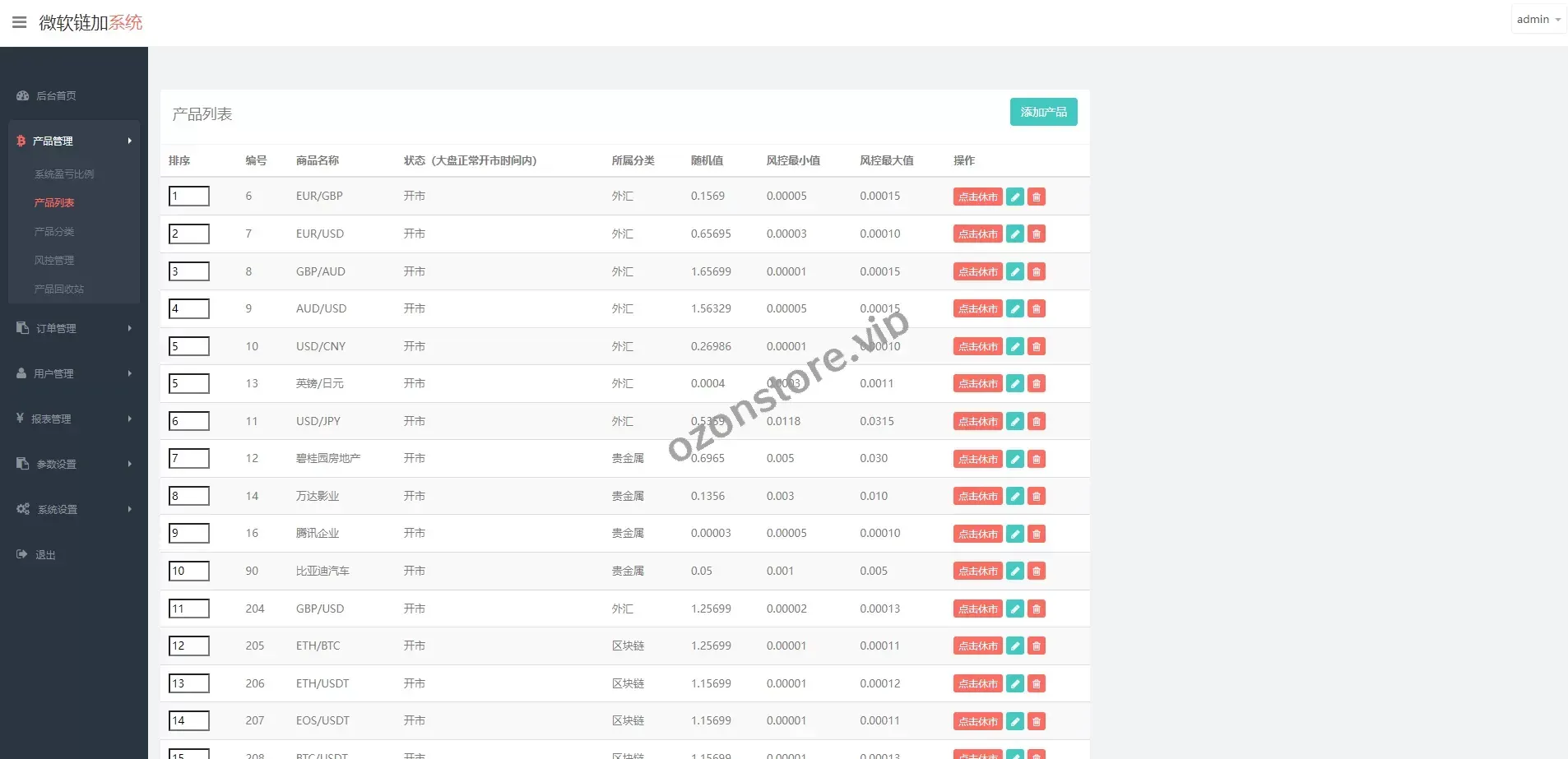Expand the 订单管理 sidebar menu
1568x759 pixels.
pyautogui.click(x=73, y=328)
